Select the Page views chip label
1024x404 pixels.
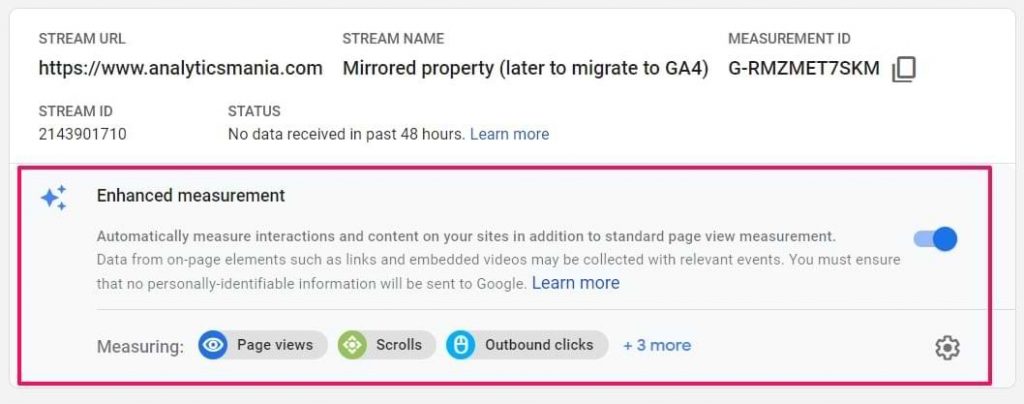click(x=274, y=345)
